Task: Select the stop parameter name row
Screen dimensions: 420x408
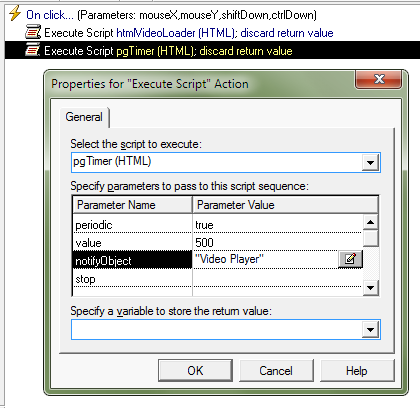Action: [132, 279]
